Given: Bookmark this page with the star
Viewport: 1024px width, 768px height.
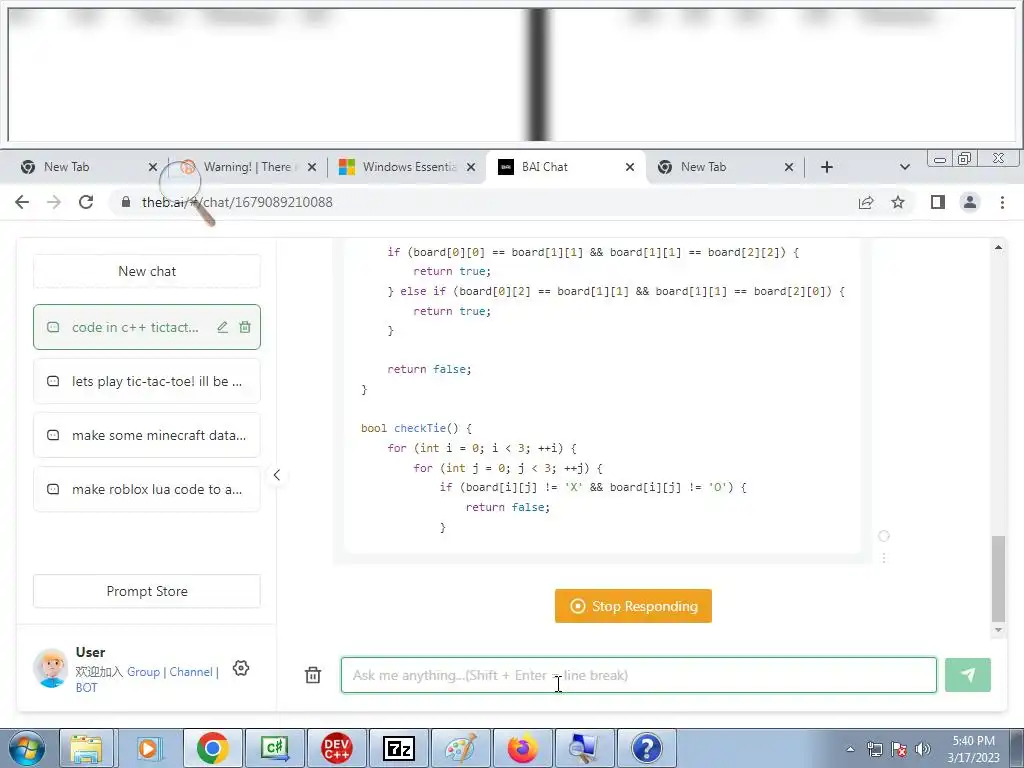Looking at the screenshot, I should click(x=898, y=202).
